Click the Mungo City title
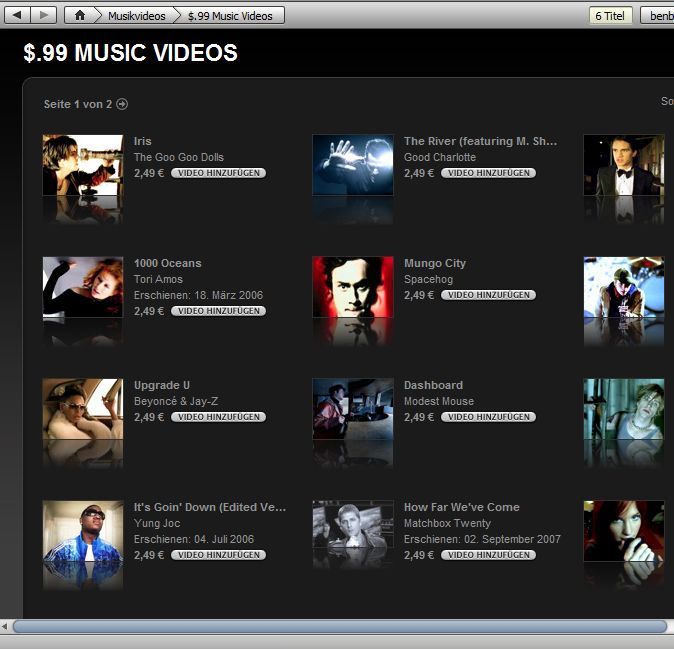Screen dimensions: 674x649 pos(435,263)
